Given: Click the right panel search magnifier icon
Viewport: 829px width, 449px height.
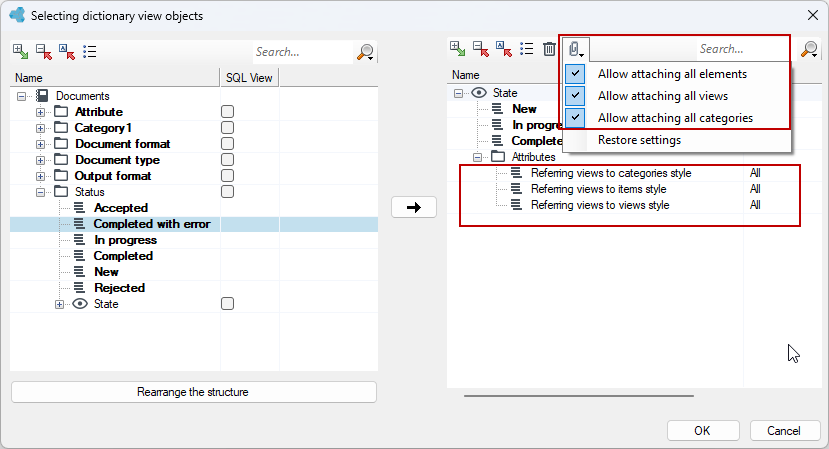Looking at the screenshot, I should [809, 49].
